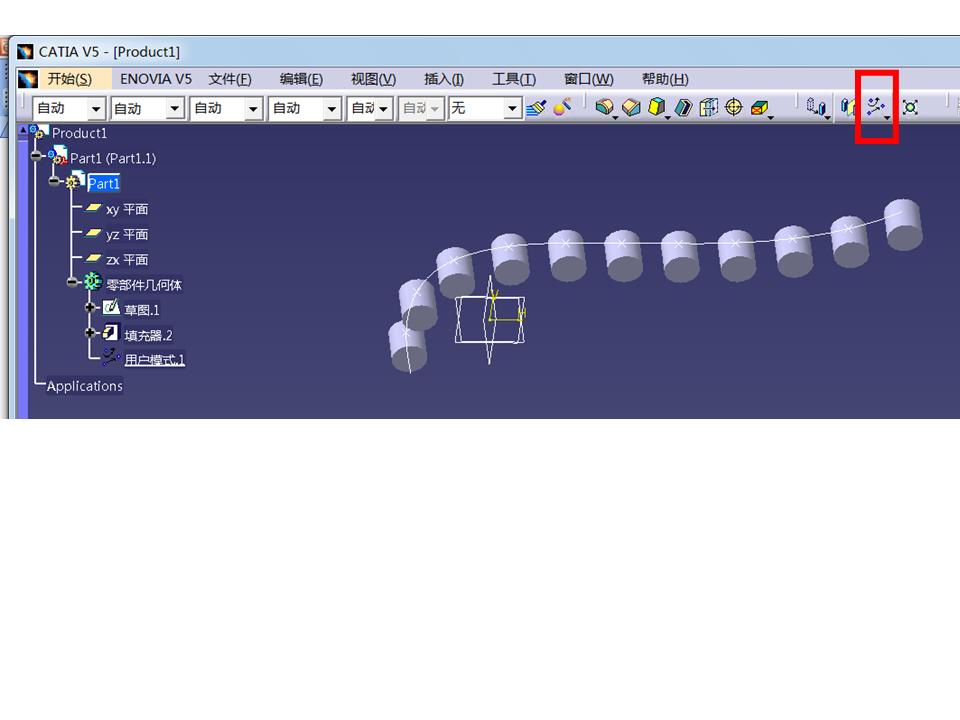Select the edge fillet tool icon
This screenshot has height=720, width=960.
click(x=604, y=107)
